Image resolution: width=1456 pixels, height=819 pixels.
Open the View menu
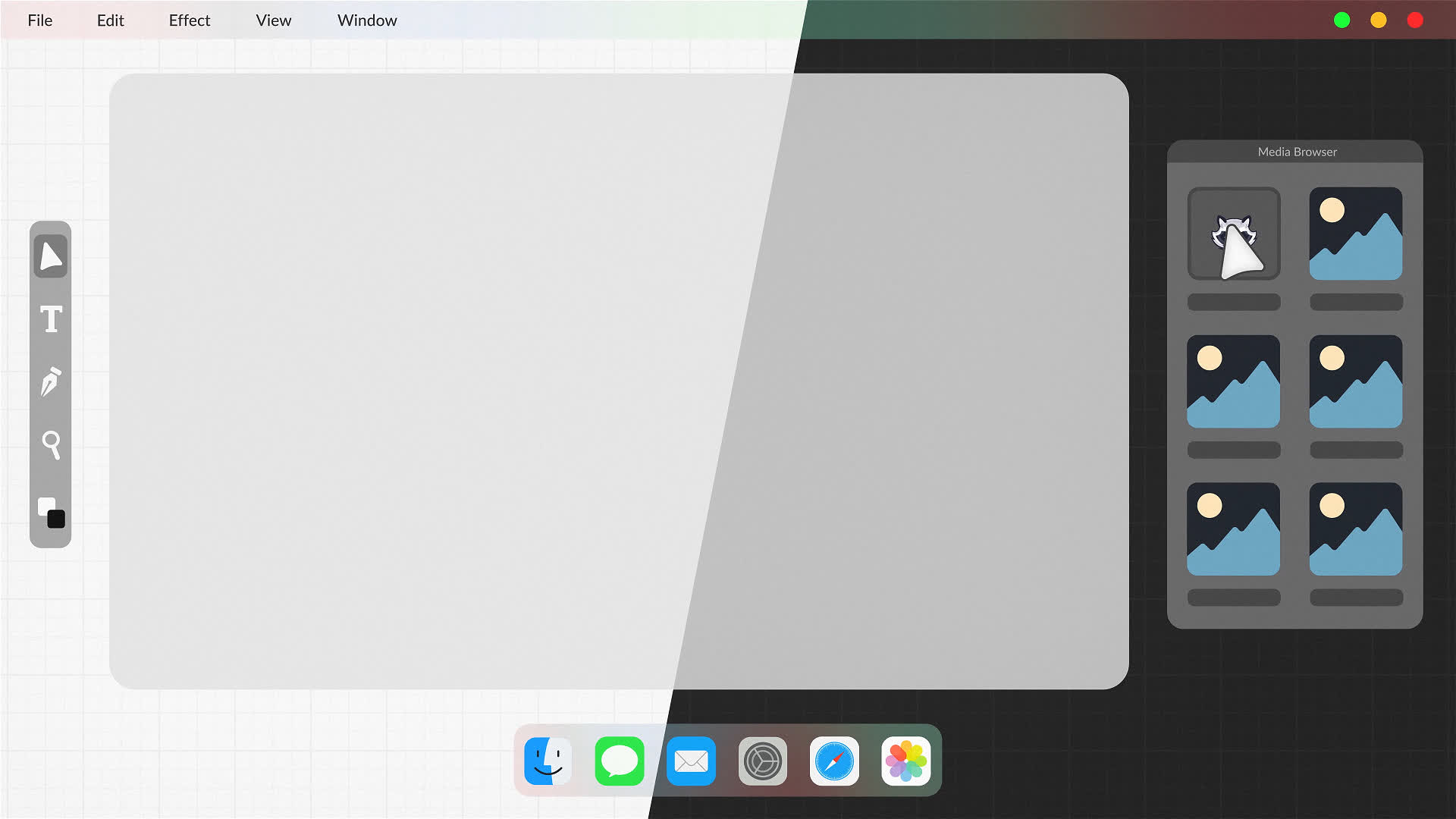coord(273,20)
